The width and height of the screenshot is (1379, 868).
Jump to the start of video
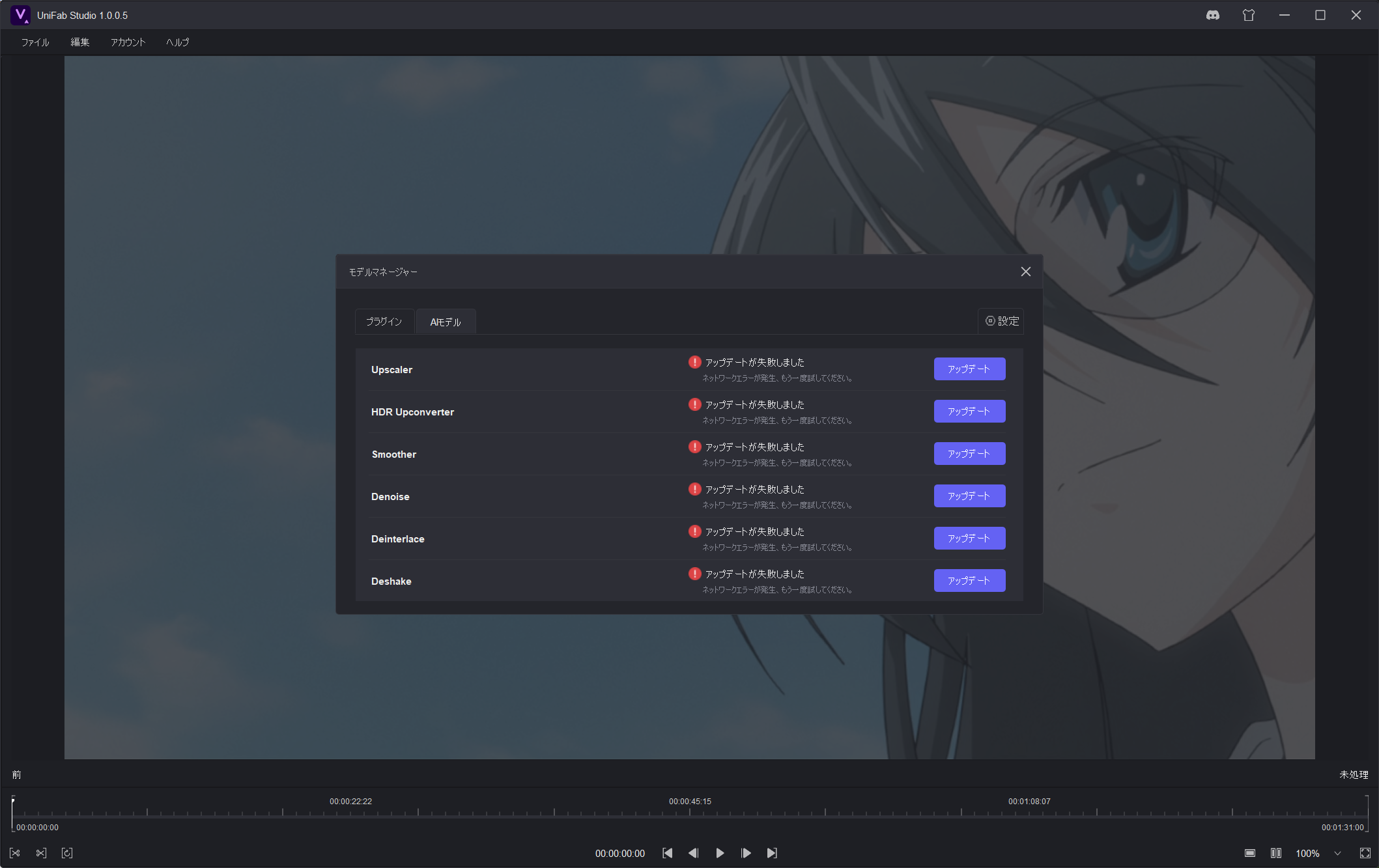pos(668,853)
